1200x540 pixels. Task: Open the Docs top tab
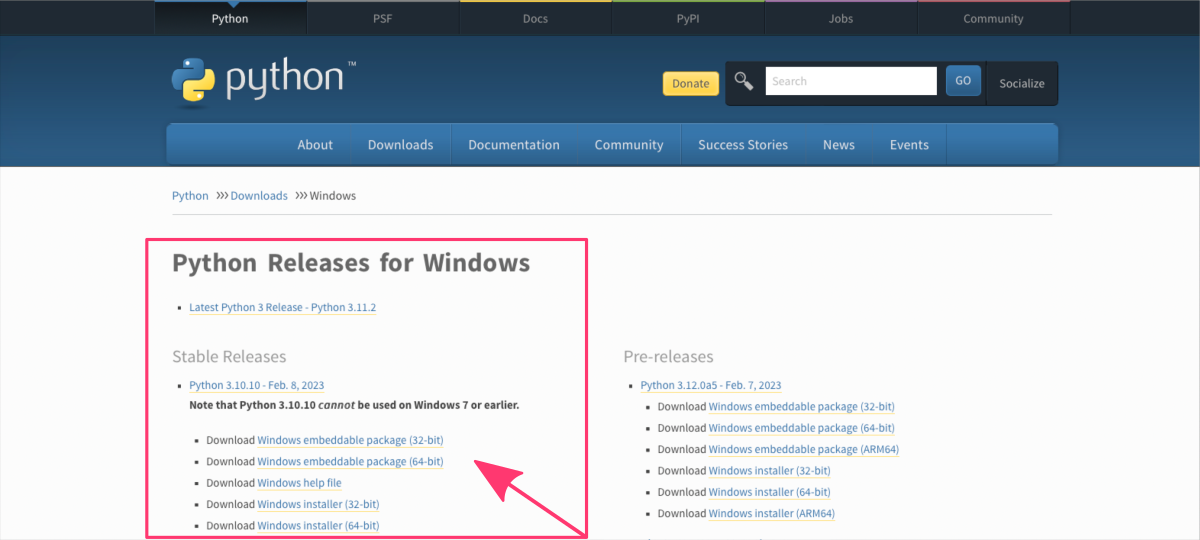point(536,18)
